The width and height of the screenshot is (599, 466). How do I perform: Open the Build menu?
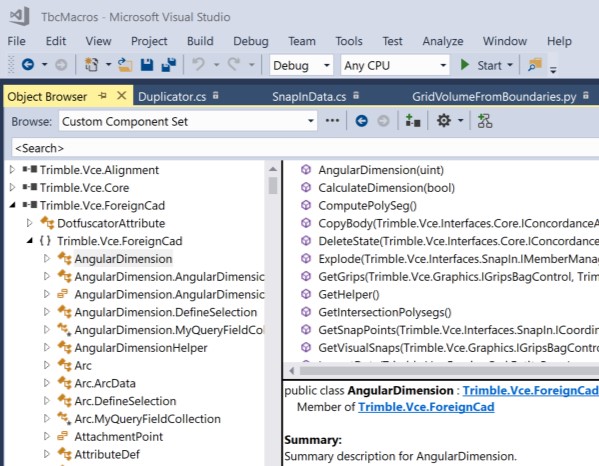(200, 41)
